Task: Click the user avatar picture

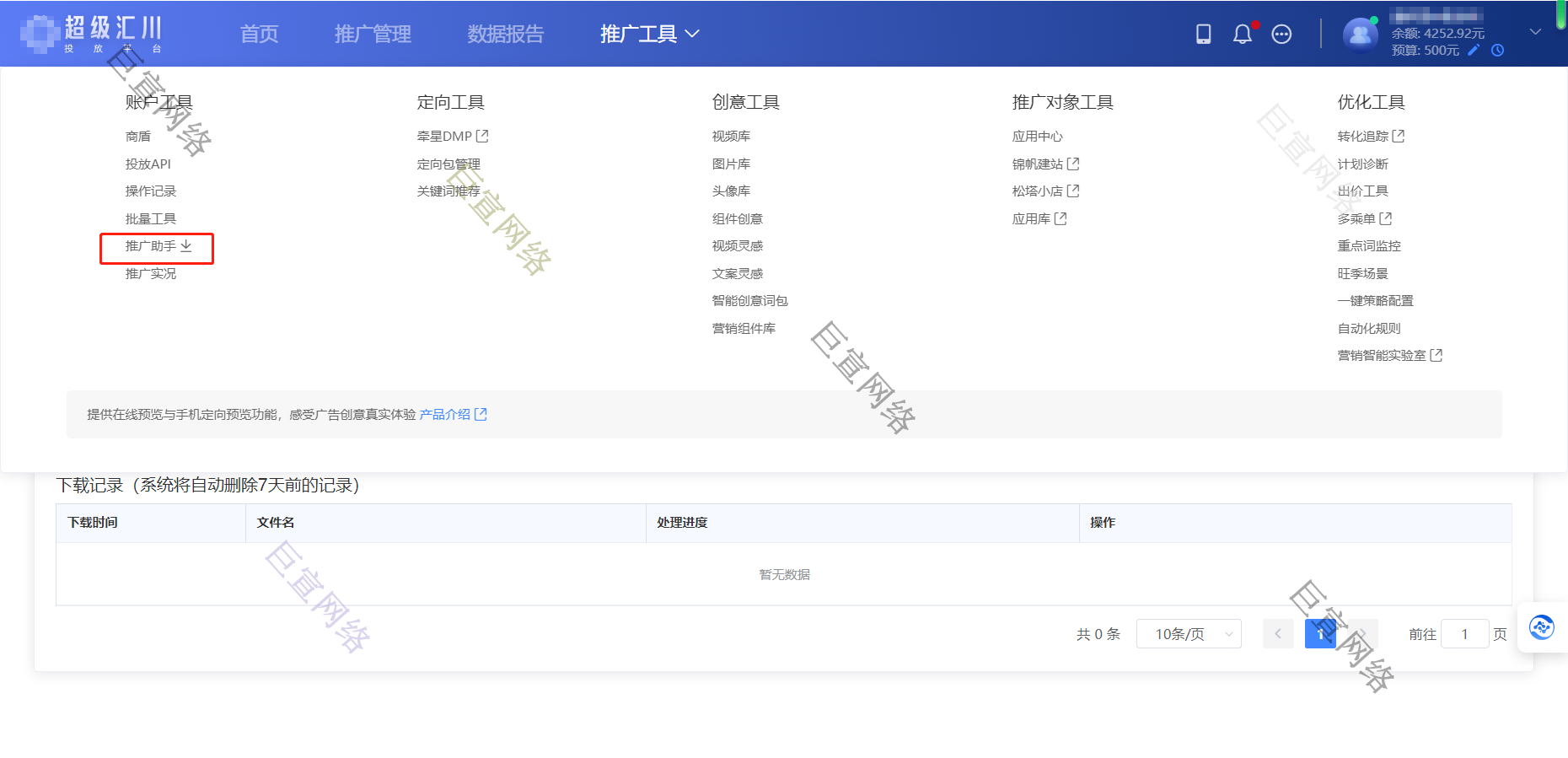Action: [x=1360, y=35]
